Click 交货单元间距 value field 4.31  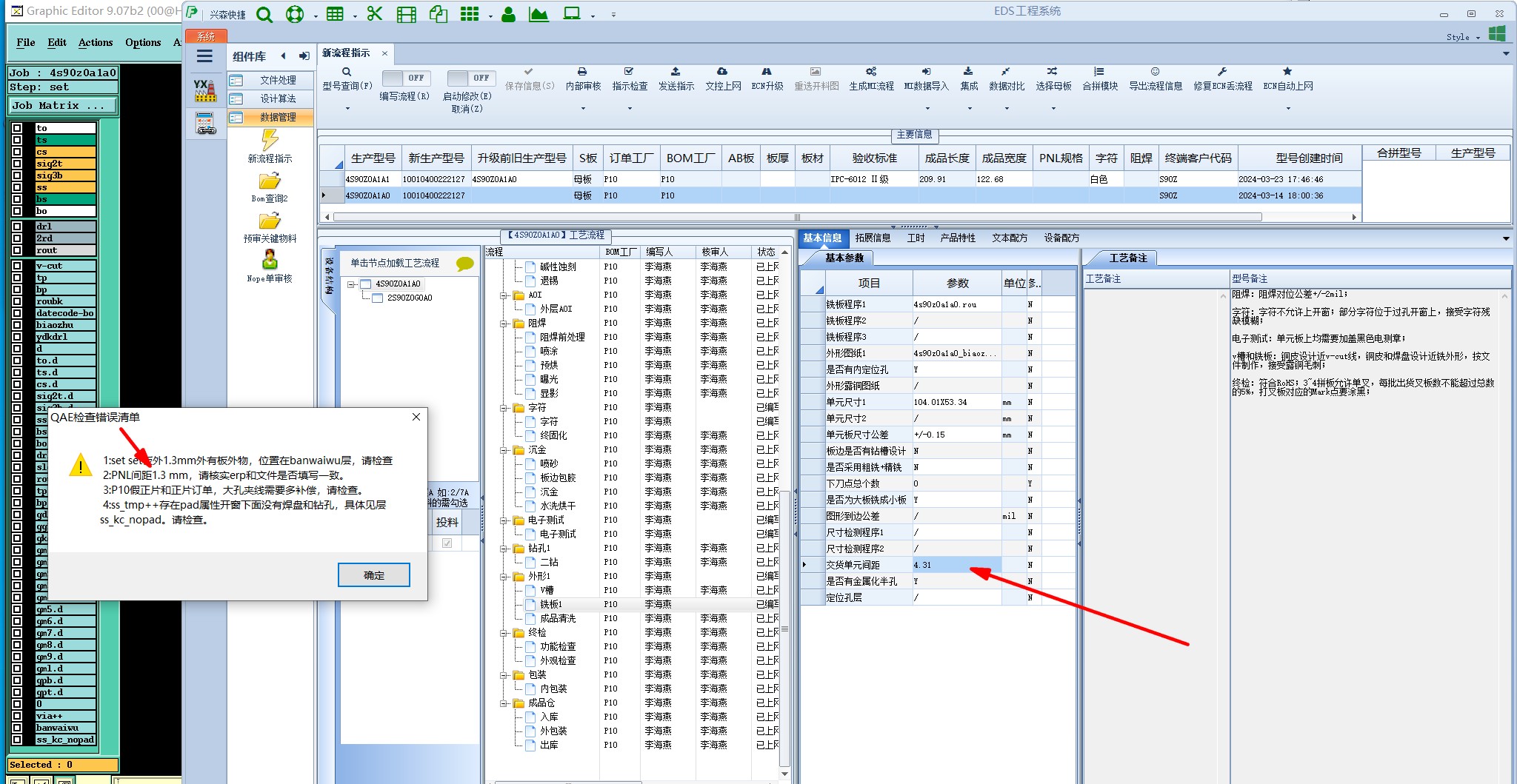click(x=956, y=565)
